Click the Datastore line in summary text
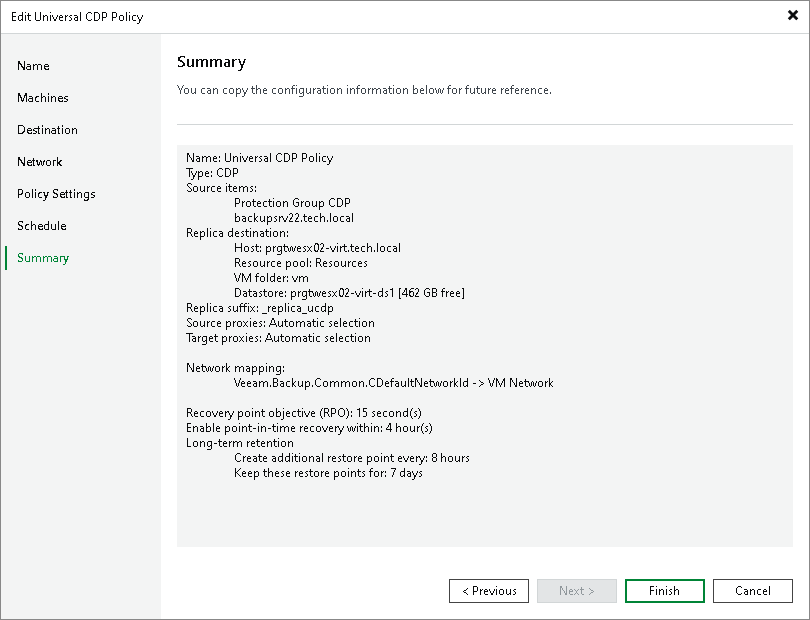The width and height of the screenshot is (810, 620). (x=349, y=293)
